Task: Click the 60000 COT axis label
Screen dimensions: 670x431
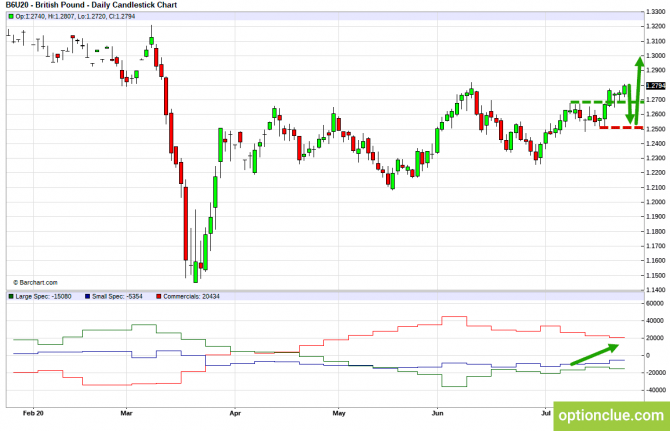Action: pos(655,303)
